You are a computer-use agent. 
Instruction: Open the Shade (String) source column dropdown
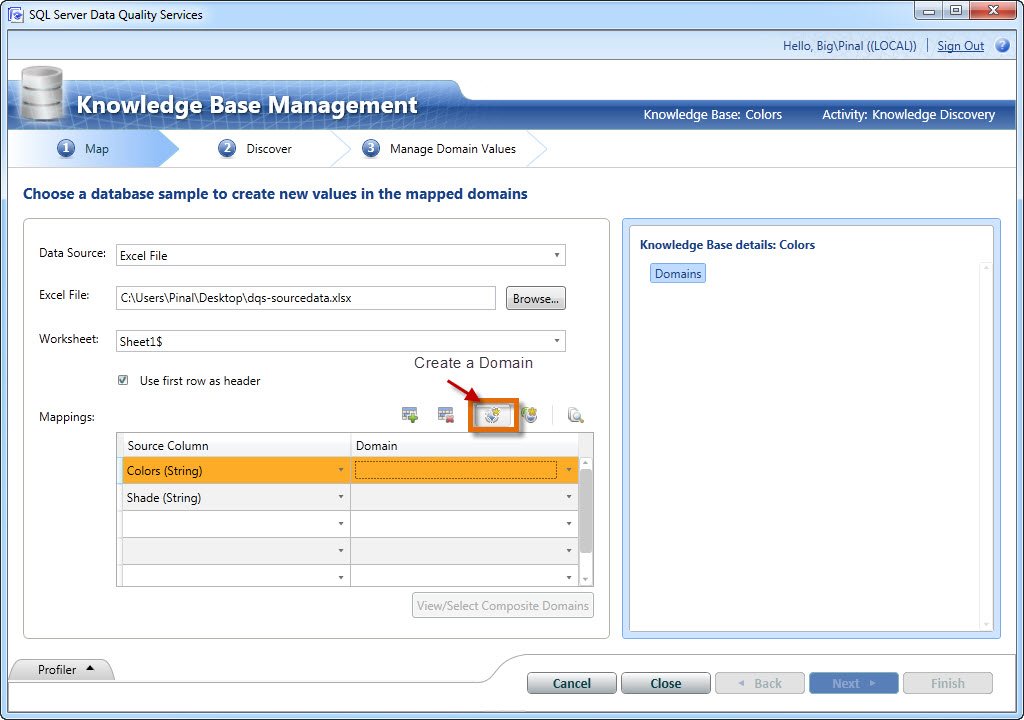[x=340, y=497]
